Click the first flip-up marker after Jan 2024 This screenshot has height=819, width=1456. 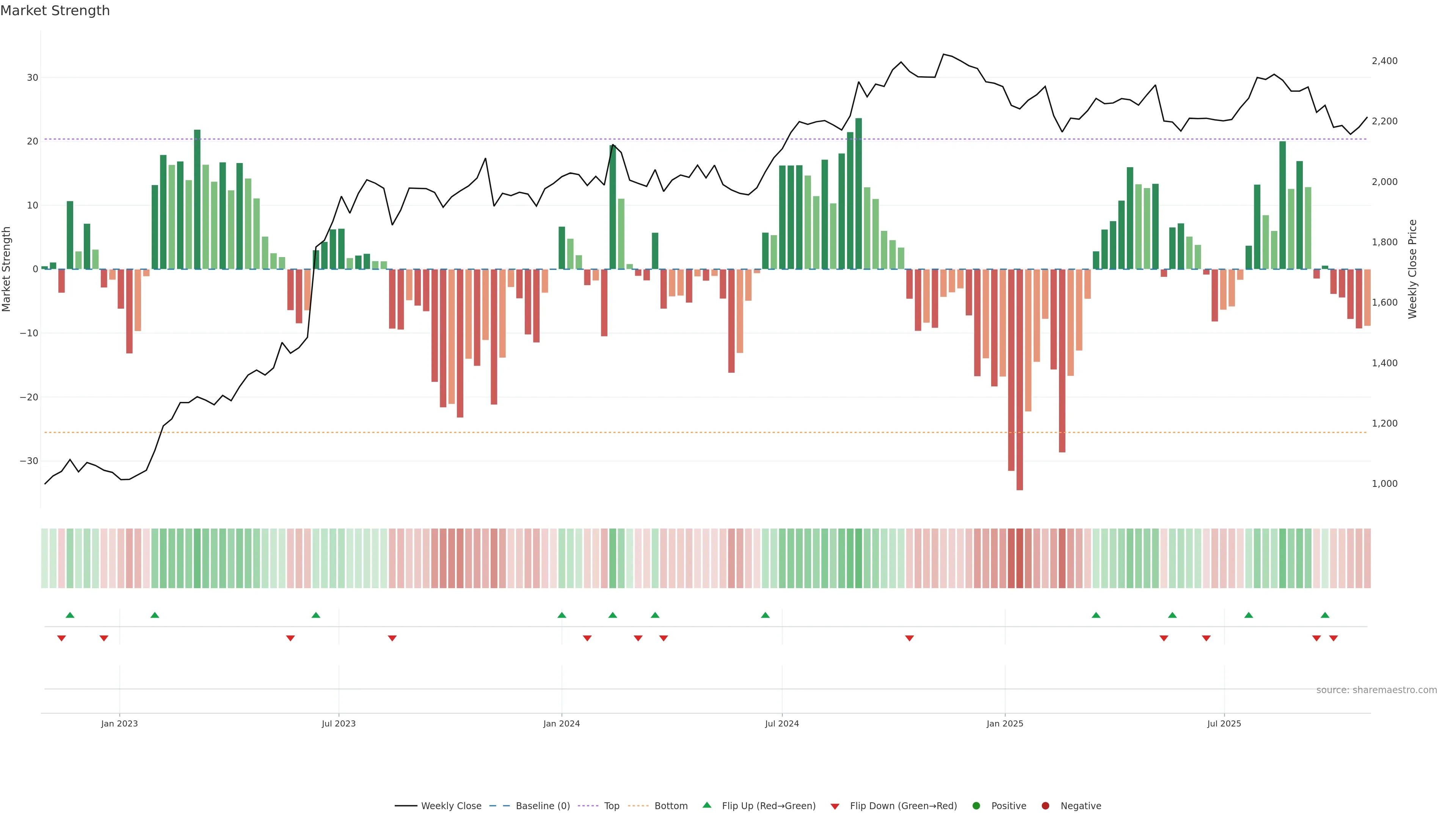click(613, 615)
